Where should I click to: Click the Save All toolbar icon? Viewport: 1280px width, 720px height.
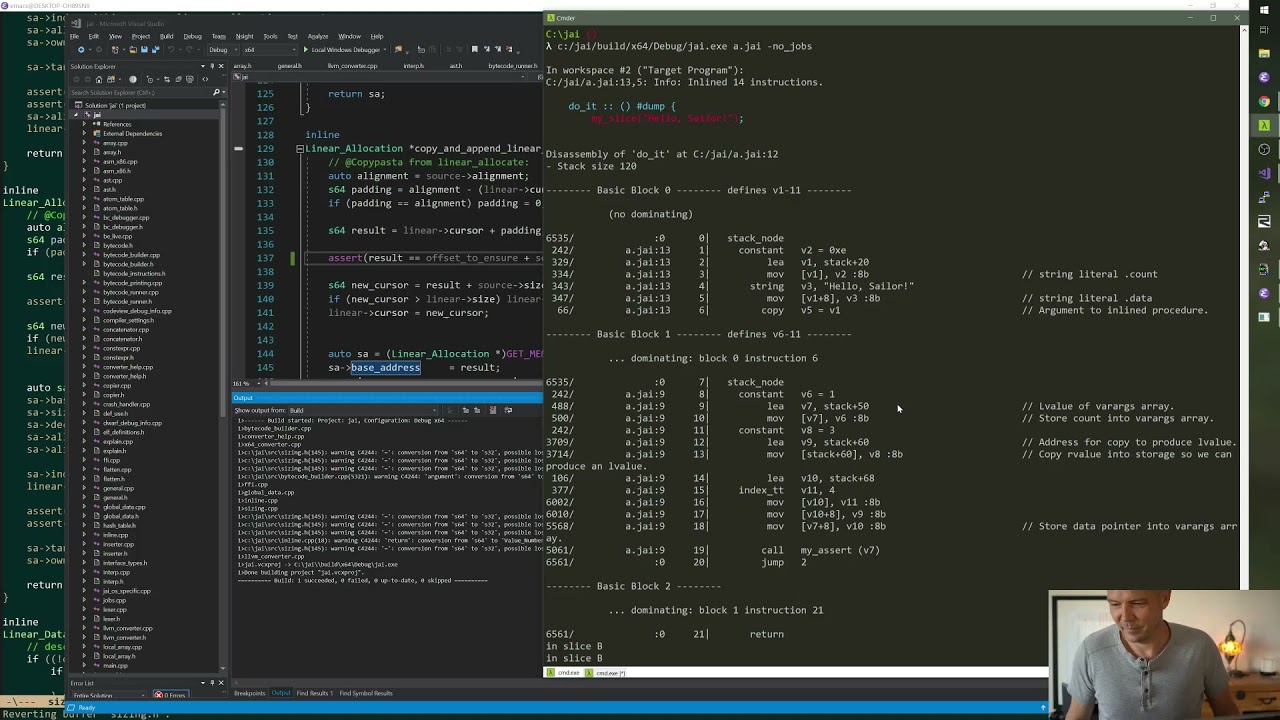156,50
